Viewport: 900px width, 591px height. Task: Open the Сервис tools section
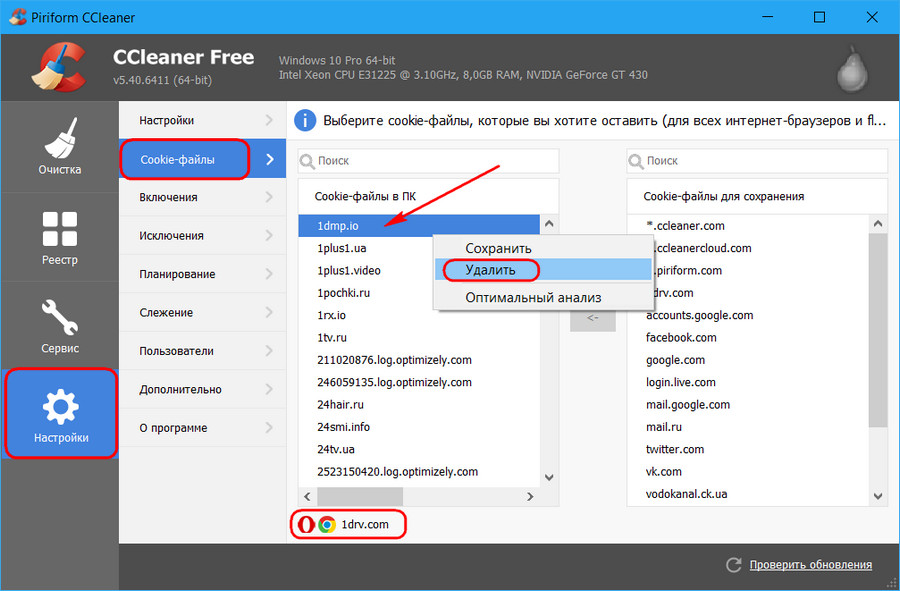pyautogui.click(x=59, y=325)
